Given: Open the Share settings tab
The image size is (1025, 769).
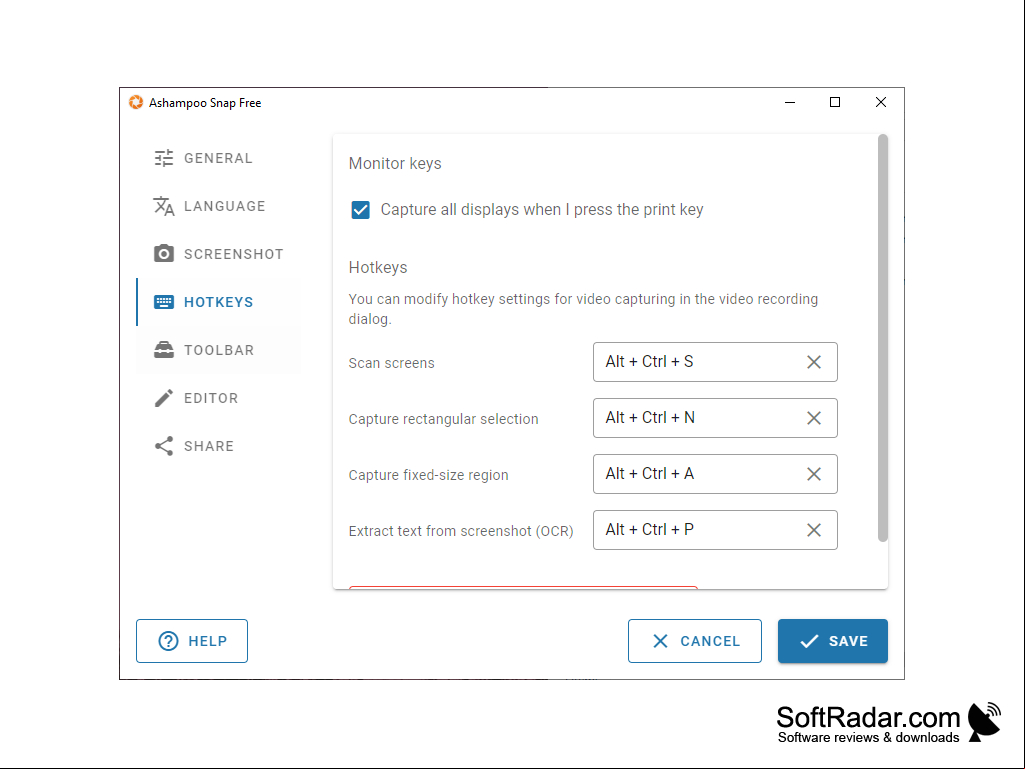Looking at the screenshot, I should pos(218,446).
